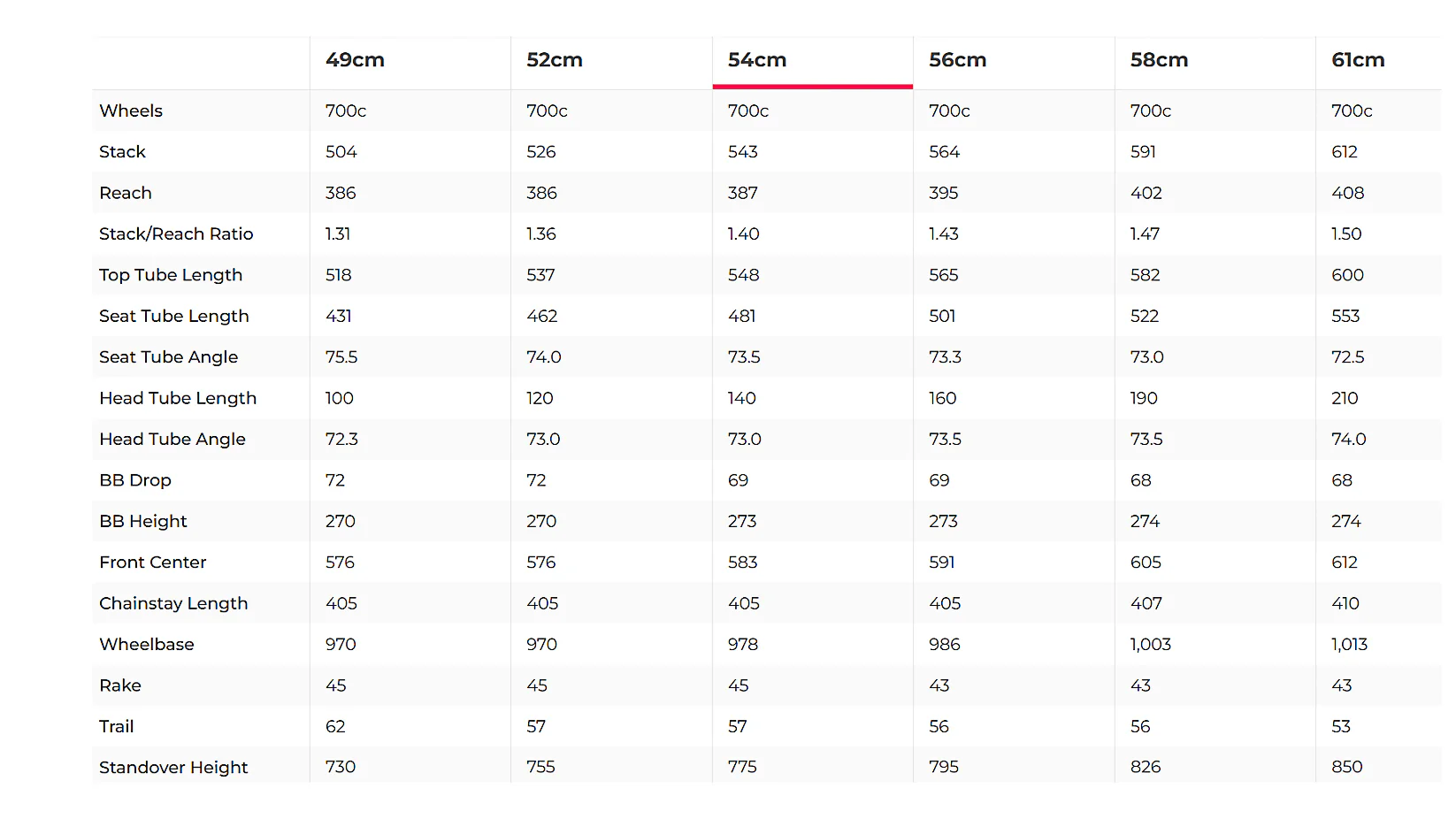
Task: Select the 49cm size column header
Action: pyautogui.click(x=355, y=60)
